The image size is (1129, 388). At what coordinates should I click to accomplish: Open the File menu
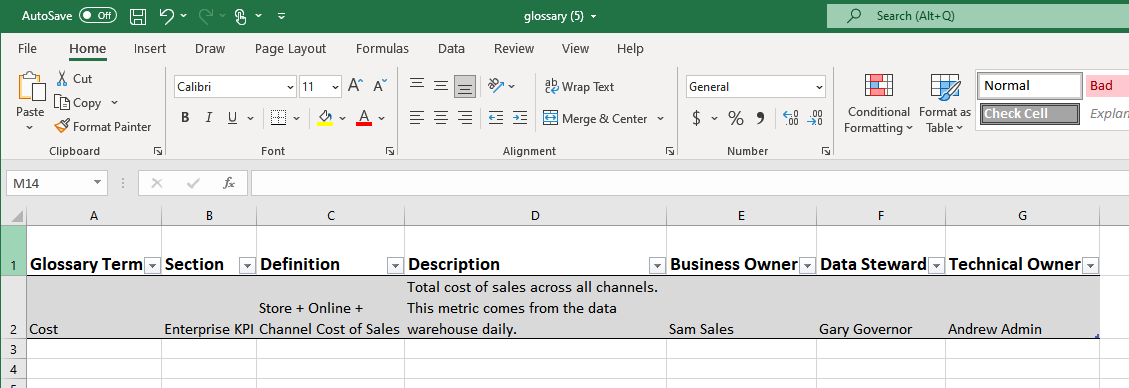[27, 49]
